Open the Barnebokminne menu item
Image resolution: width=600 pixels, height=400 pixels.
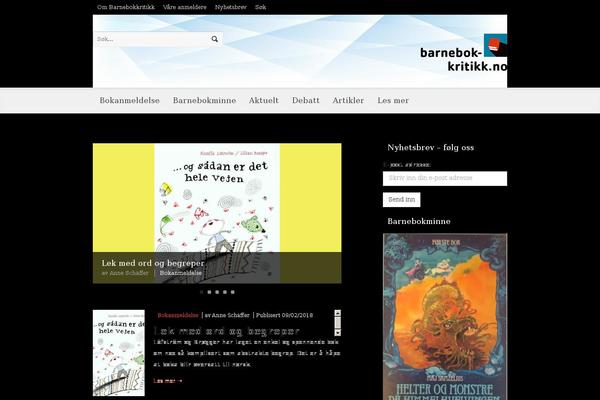coord(204,100)
